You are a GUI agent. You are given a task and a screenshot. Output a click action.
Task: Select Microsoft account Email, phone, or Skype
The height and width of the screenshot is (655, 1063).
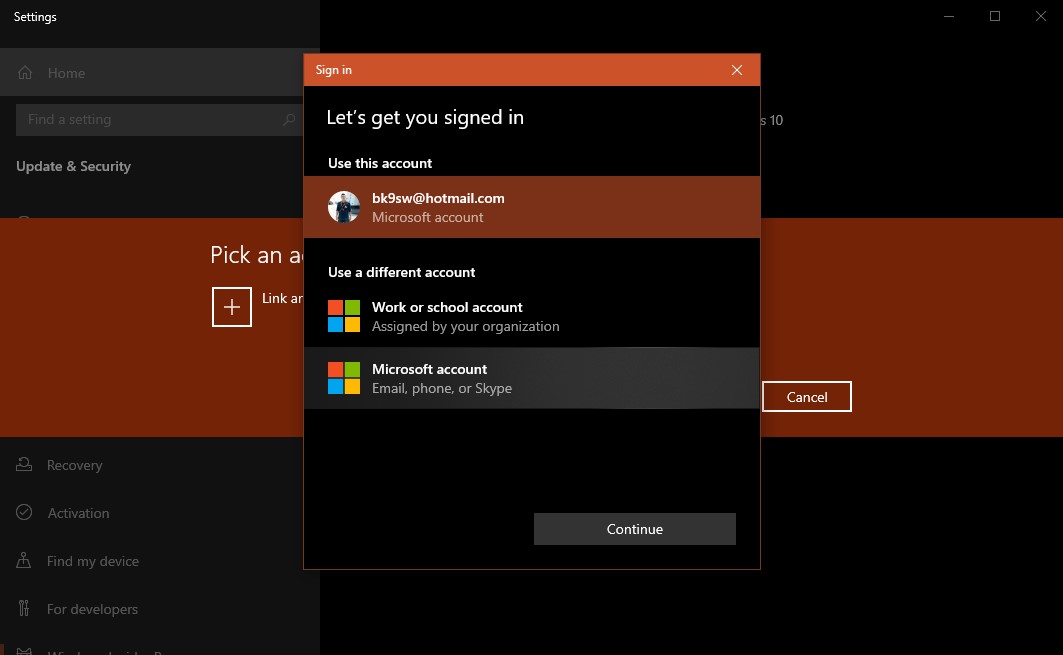[x=532, y=378]
